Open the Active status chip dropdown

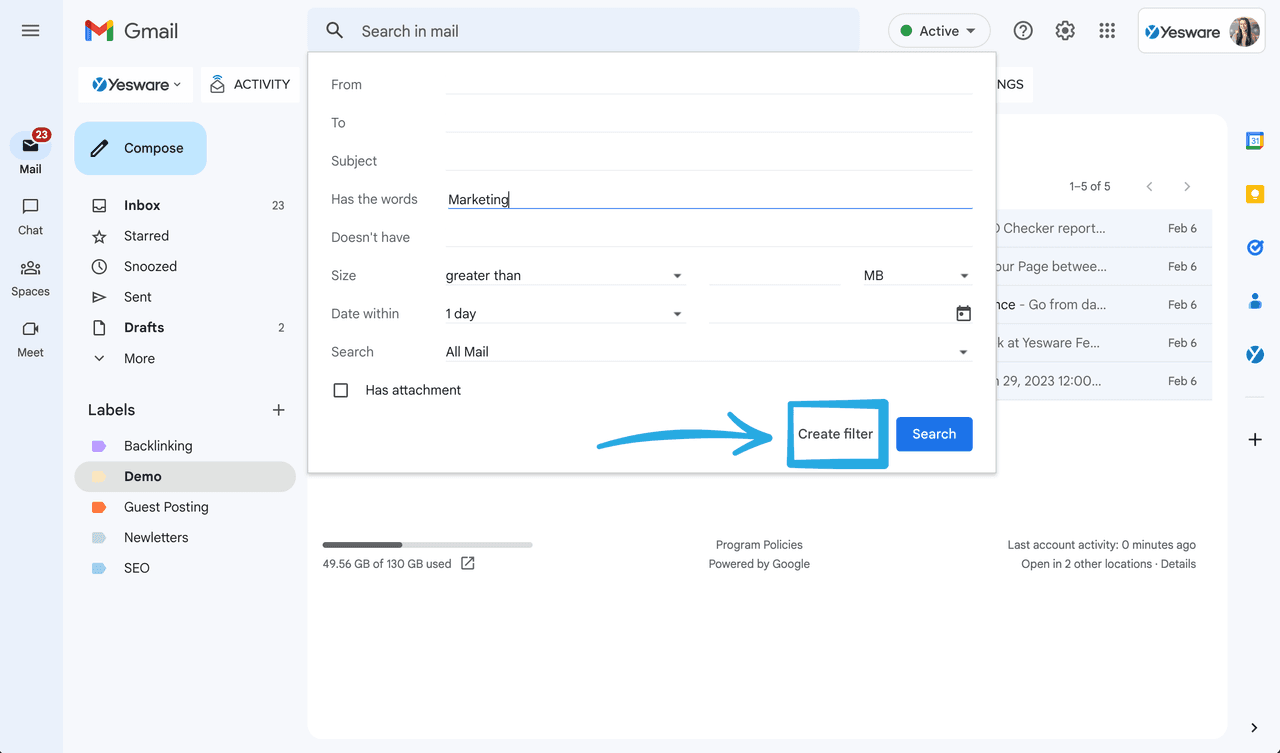pos(938,30)
